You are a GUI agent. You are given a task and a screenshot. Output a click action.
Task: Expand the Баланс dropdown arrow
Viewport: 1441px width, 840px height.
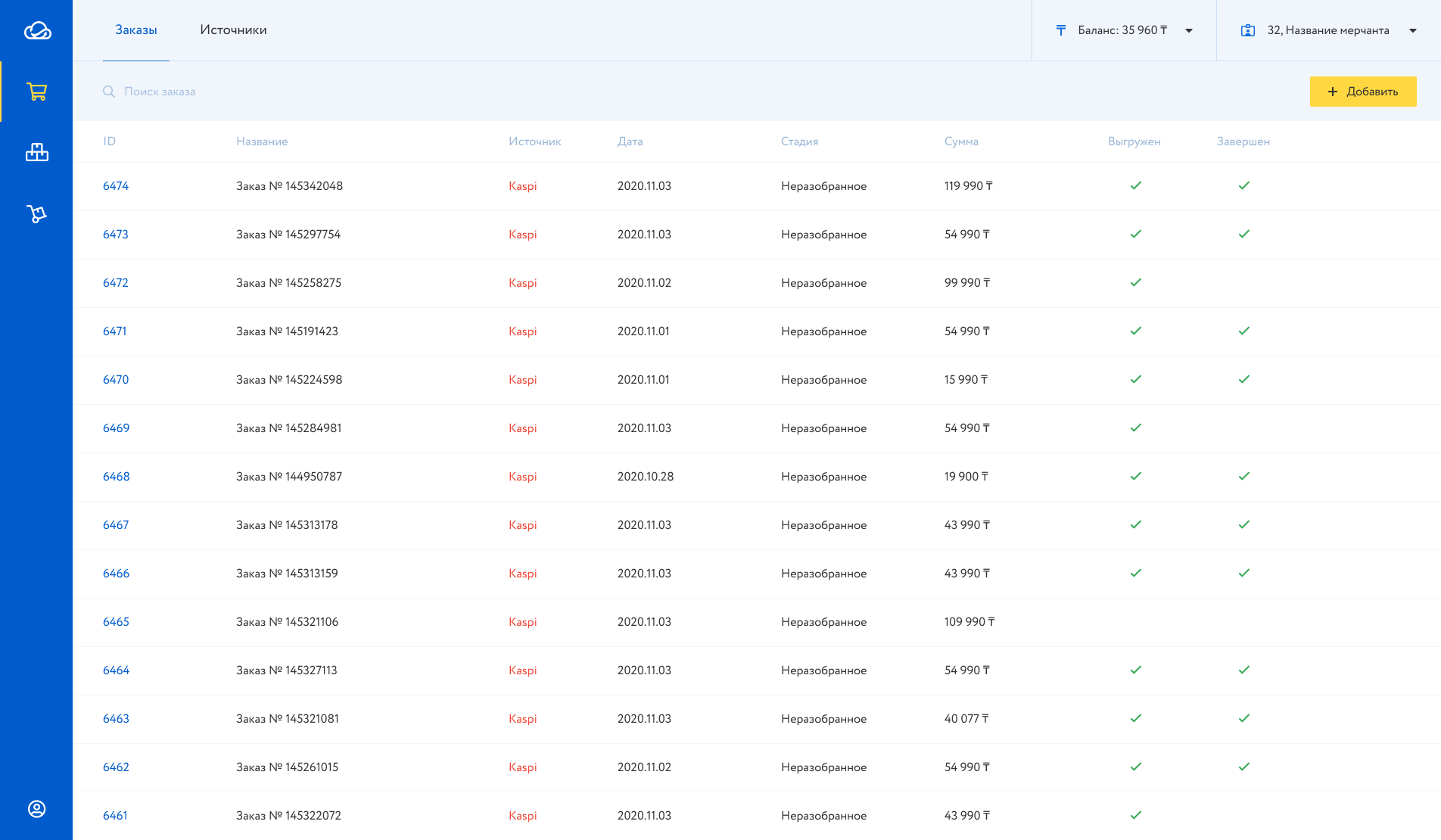[1189, 31]
